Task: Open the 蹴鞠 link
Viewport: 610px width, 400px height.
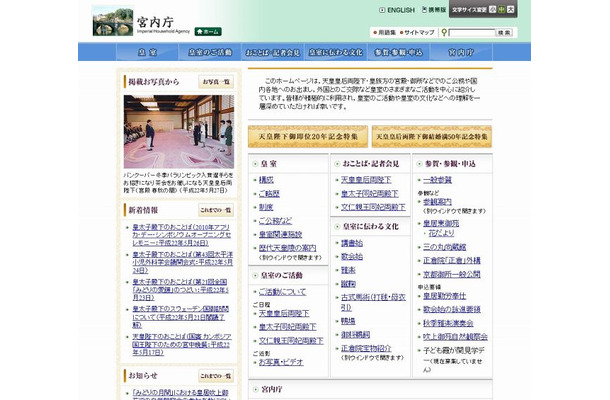Action: [x=348, y=284]
